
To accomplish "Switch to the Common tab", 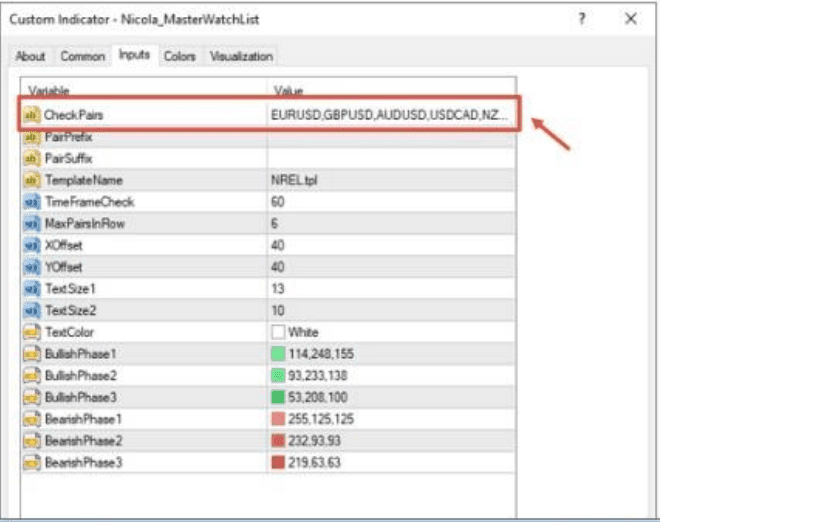I will click(82, 57).
